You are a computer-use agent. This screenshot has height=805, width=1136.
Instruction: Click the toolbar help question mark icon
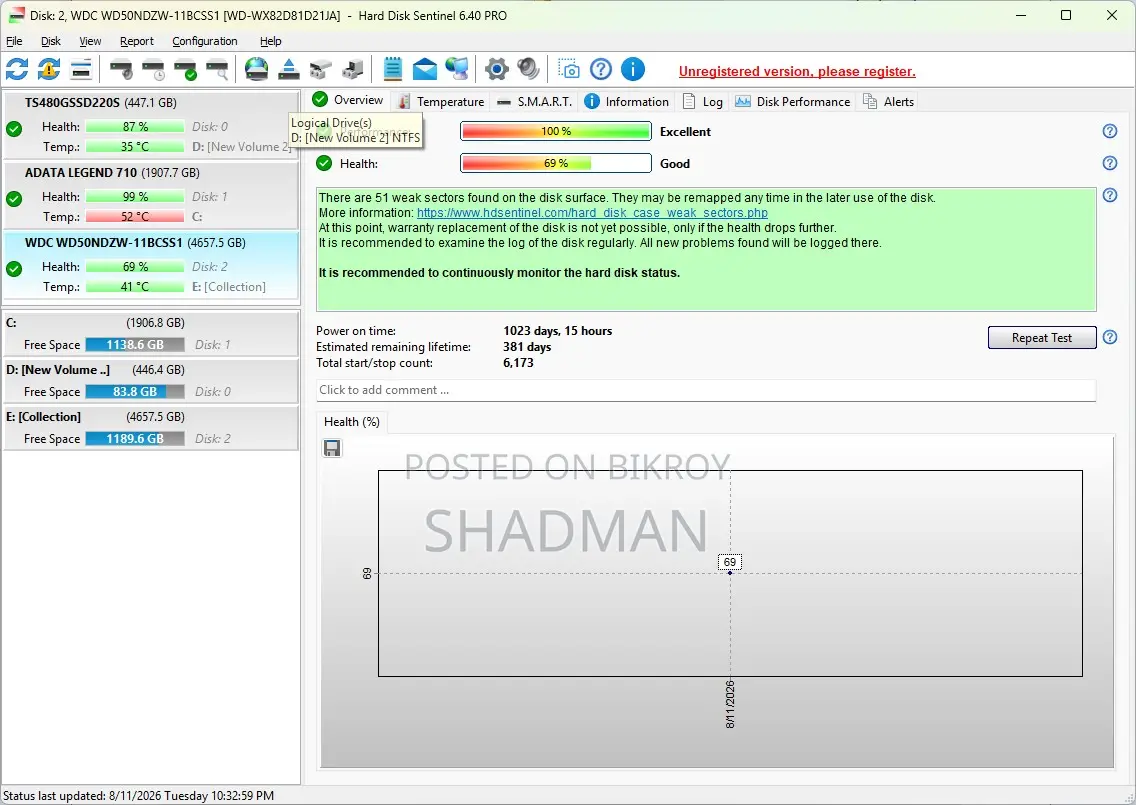point(601,70)
